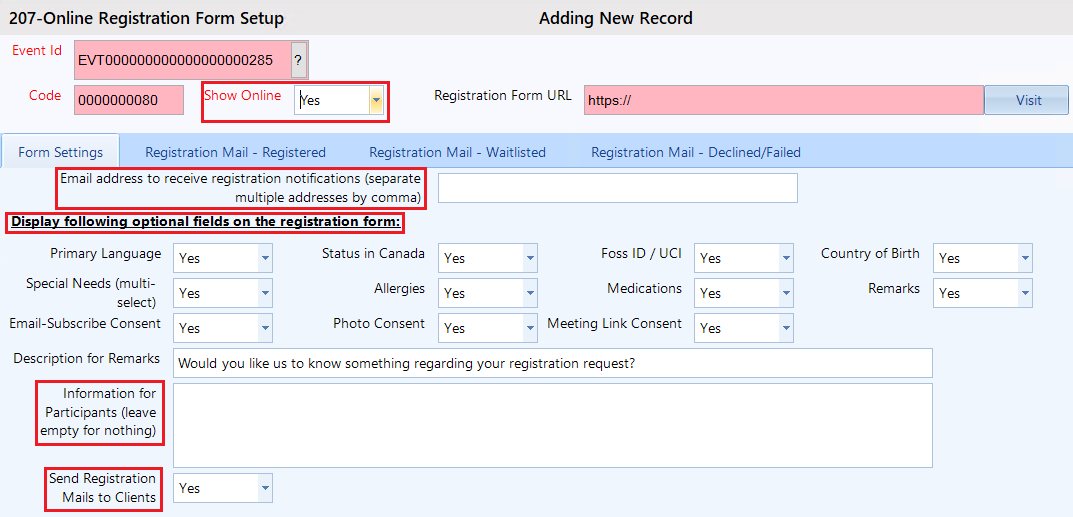Expand the Status in Canada dropdown
The image size is (1073, 517).
point(530,258)
